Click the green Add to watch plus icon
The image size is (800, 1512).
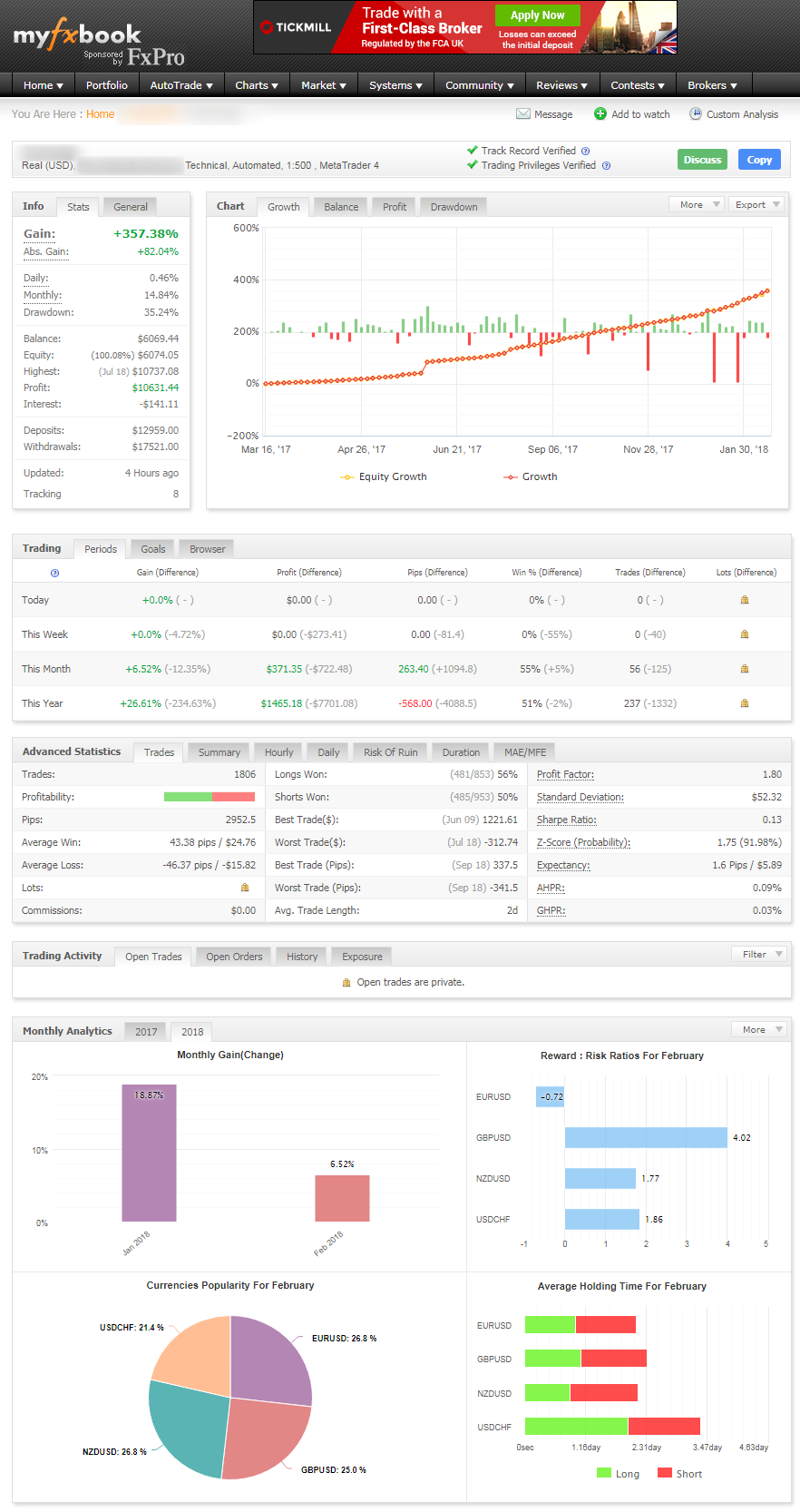pyautogui.click(x=600, y=114)
